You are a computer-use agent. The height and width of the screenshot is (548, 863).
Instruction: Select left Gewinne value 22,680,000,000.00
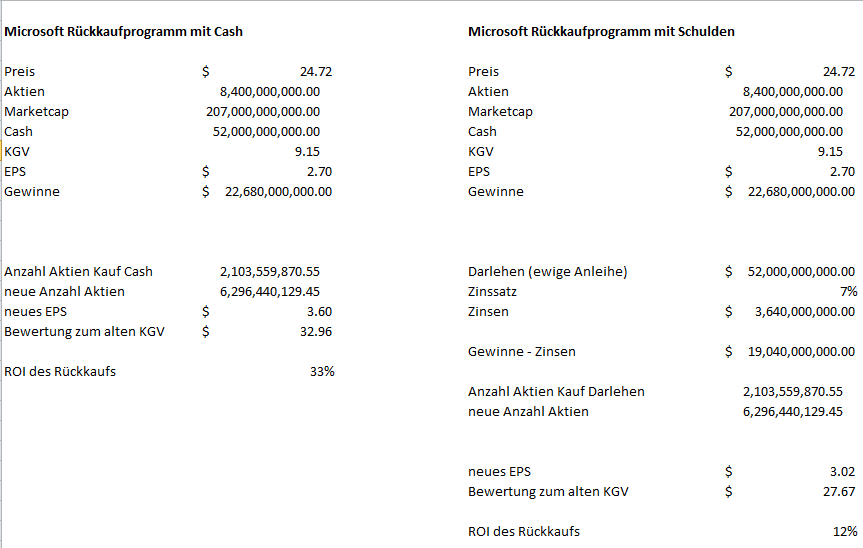point(278,191)
